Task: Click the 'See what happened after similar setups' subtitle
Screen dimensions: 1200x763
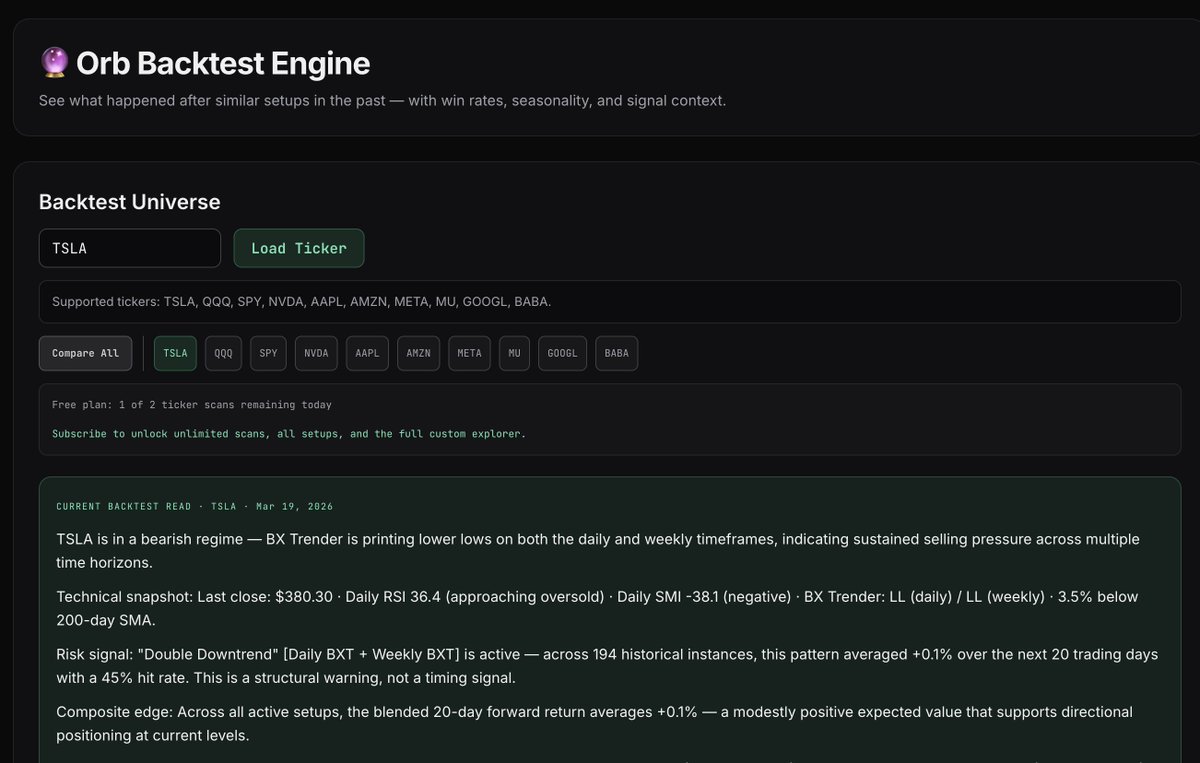Action: click(x=382, y=101)
